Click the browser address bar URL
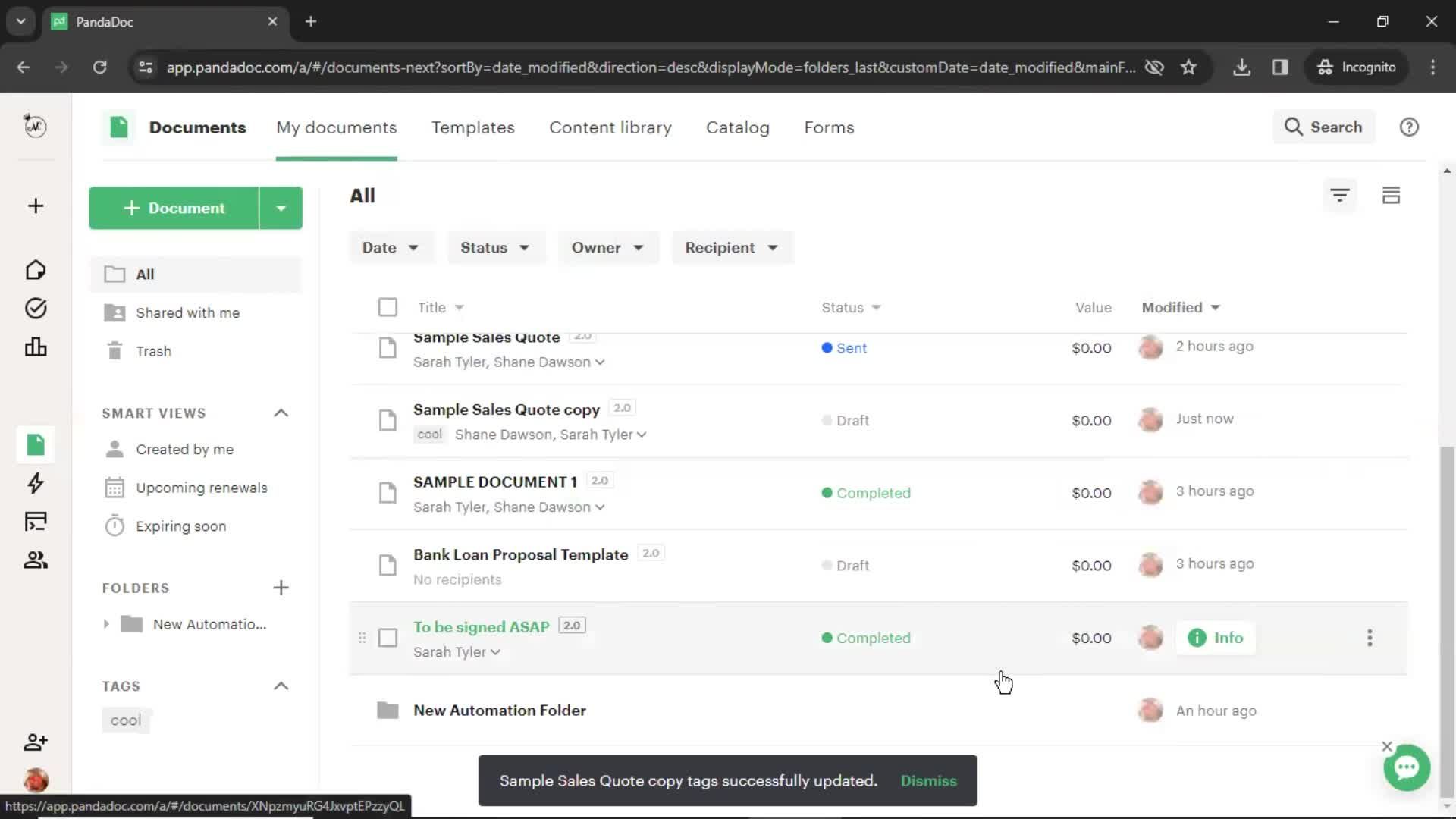The width and height of the screenshot is (1456, 819). [651, 67]
